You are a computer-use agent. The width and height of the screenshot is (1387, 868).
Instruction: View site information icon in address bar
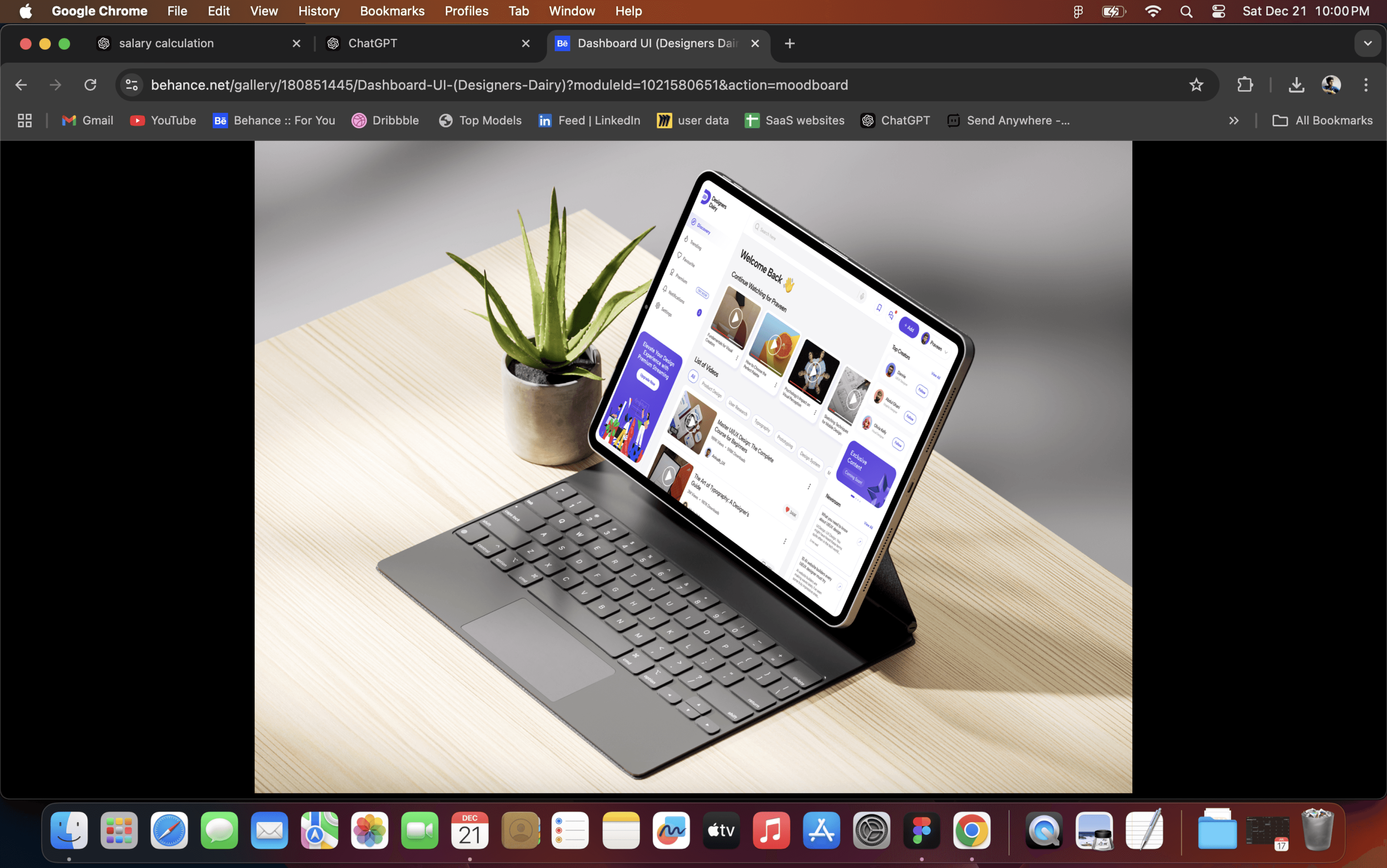131,85
